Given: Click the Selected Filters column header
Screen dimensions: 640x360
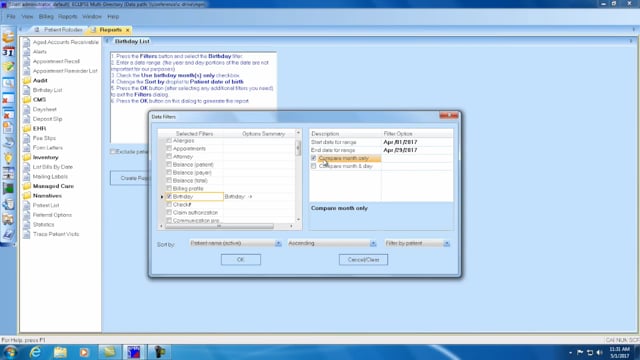Looking at the screenshot, I should tap(194, 134).
